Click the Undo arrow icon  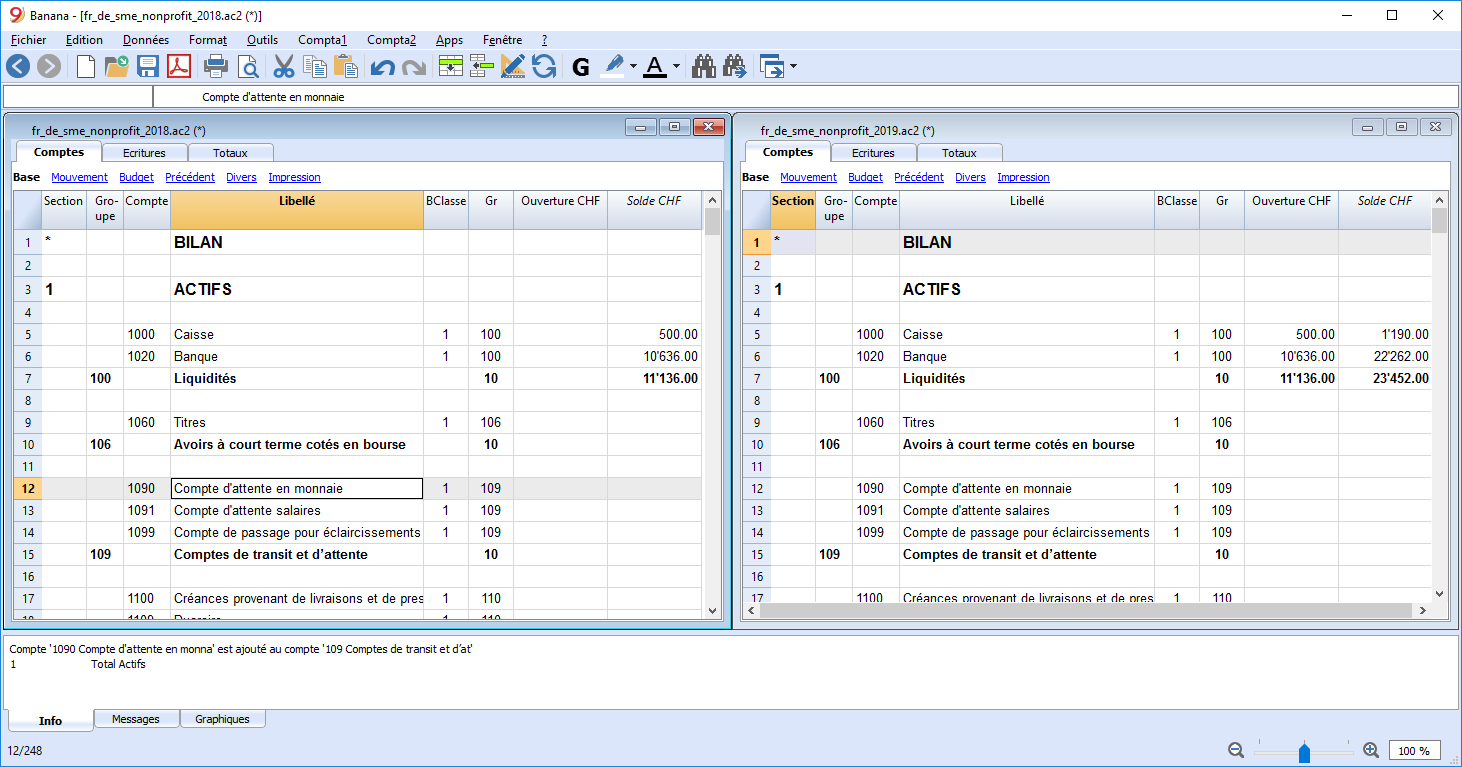pos(382,67)
